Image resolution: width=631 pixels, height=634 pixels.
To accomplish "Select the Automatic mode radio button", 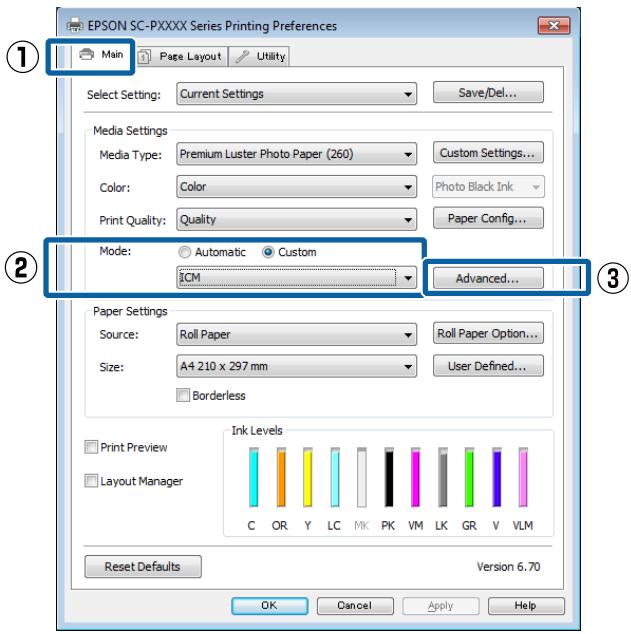I will (x=184, y=252).
